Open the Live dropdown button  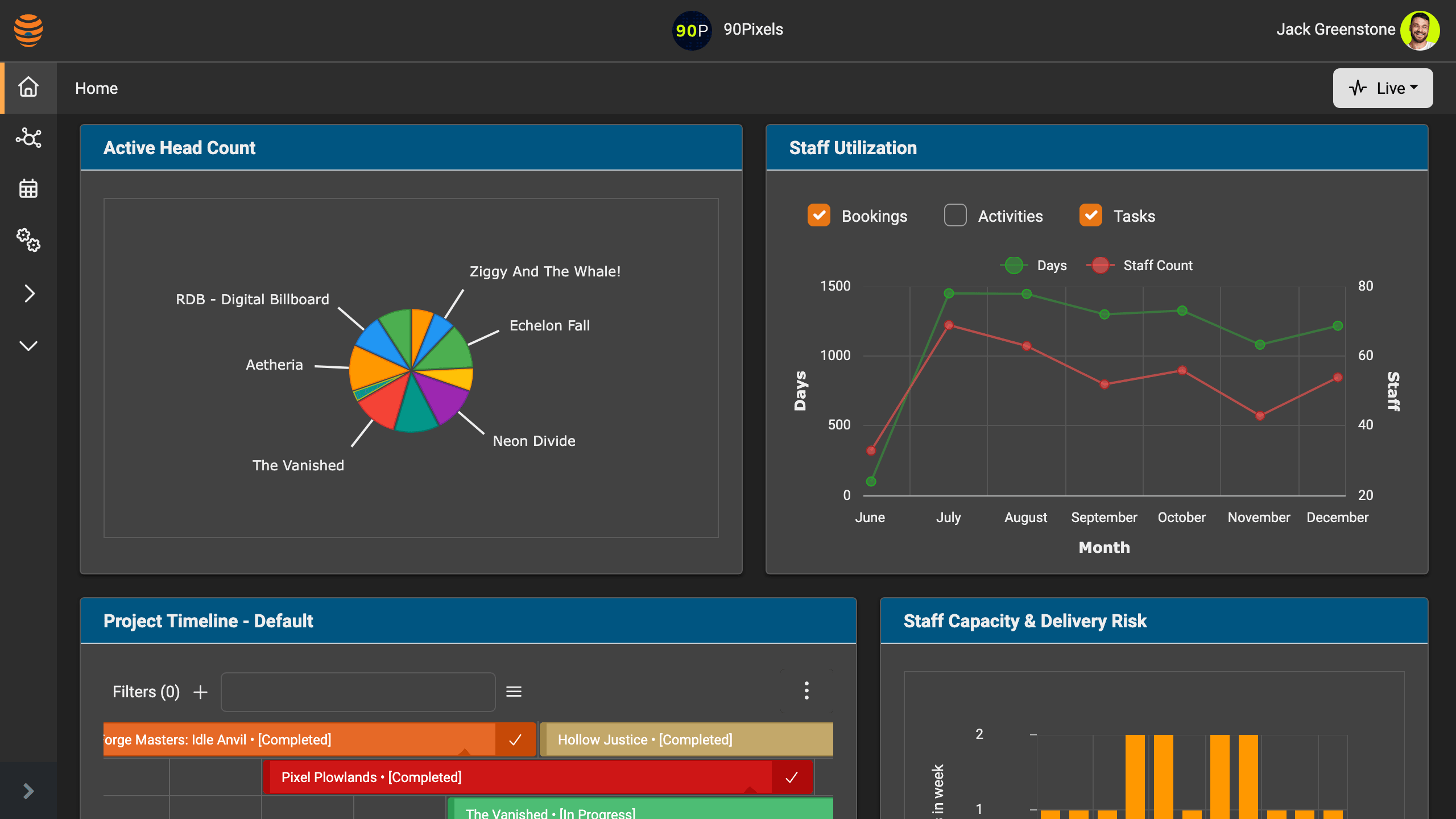pos(1383,88)
